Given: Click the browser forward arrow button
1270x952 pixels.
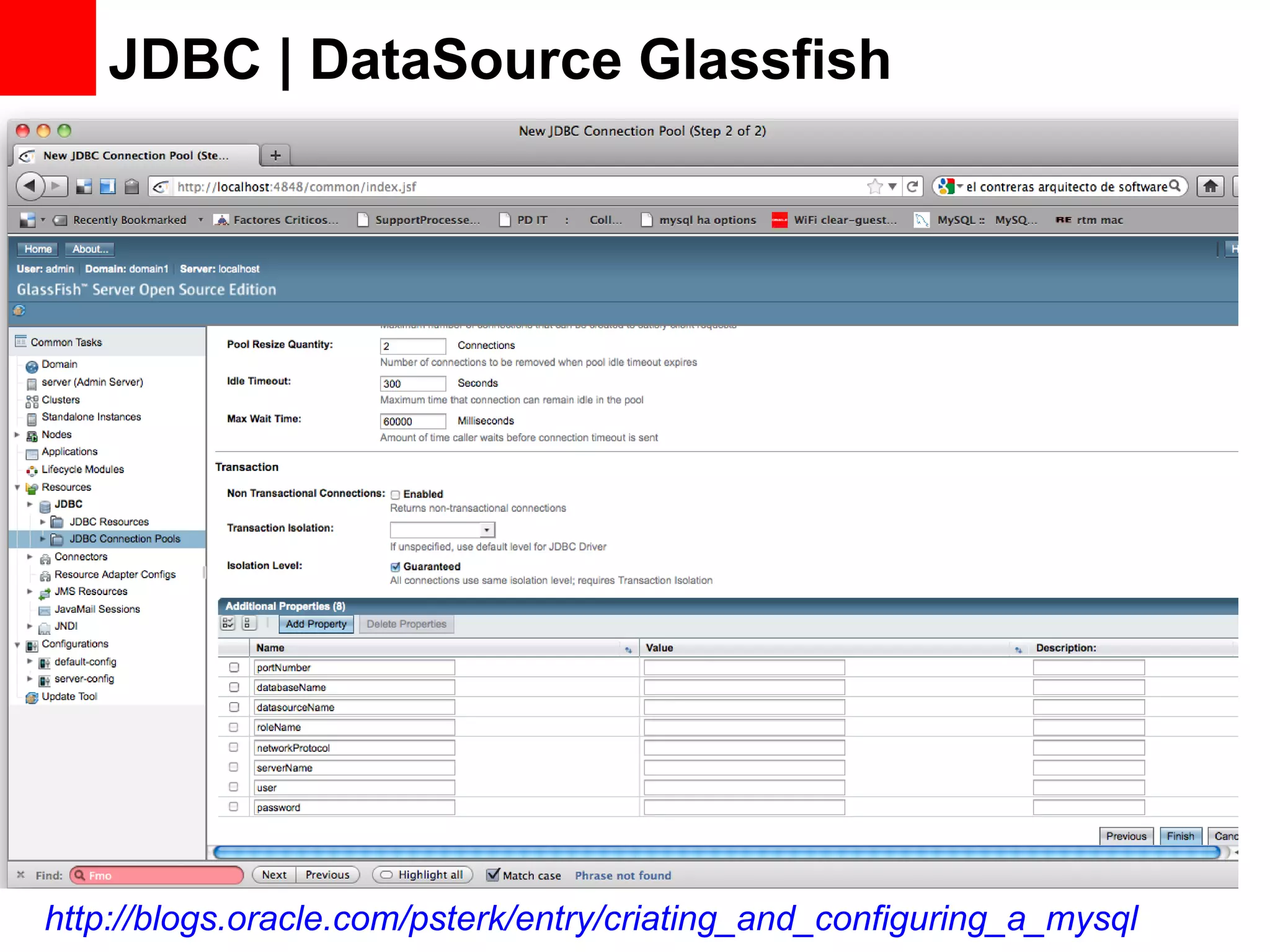Looking at the screenshot, I should (56, 186).
